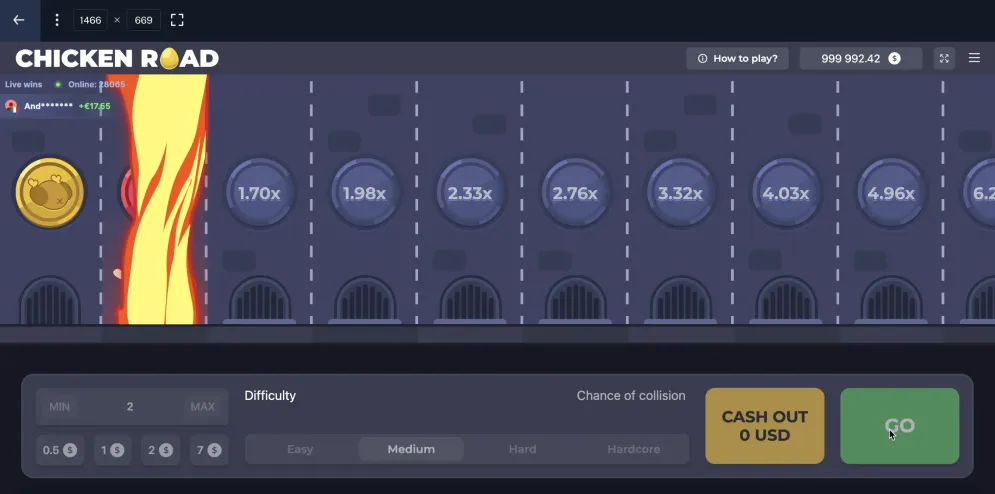Click the green GO button

[900, 426]
